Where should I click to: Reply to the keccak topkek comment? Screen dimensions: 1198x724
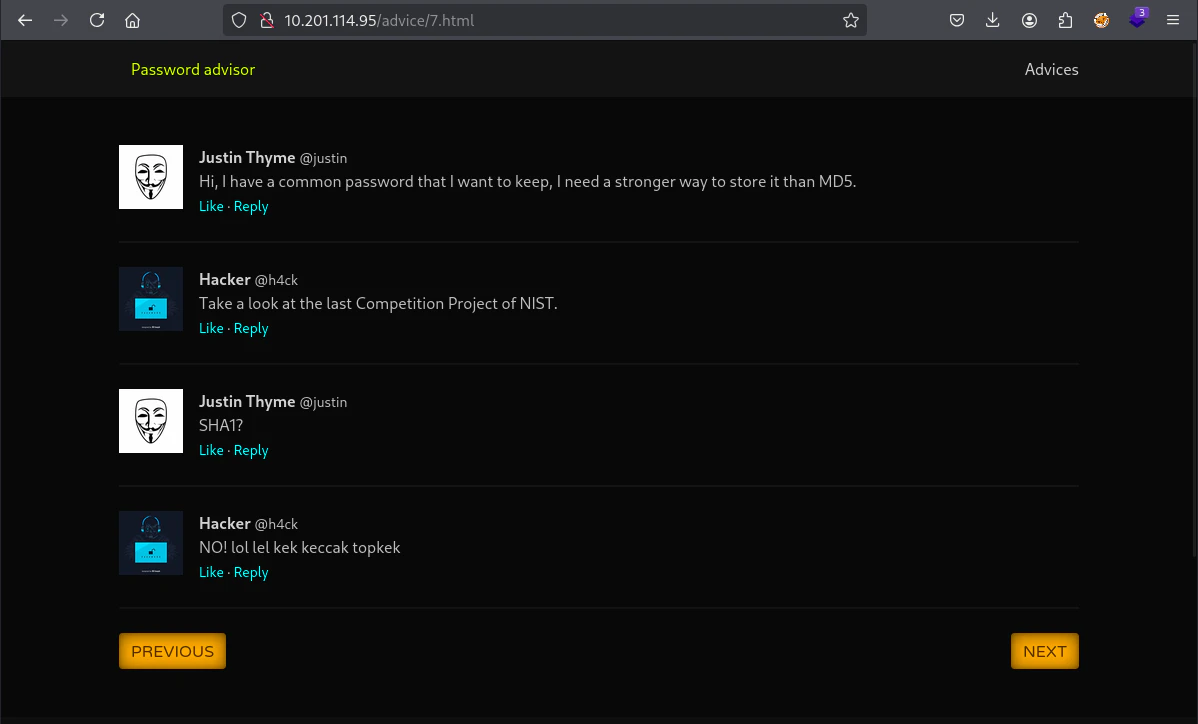[251, 572]
